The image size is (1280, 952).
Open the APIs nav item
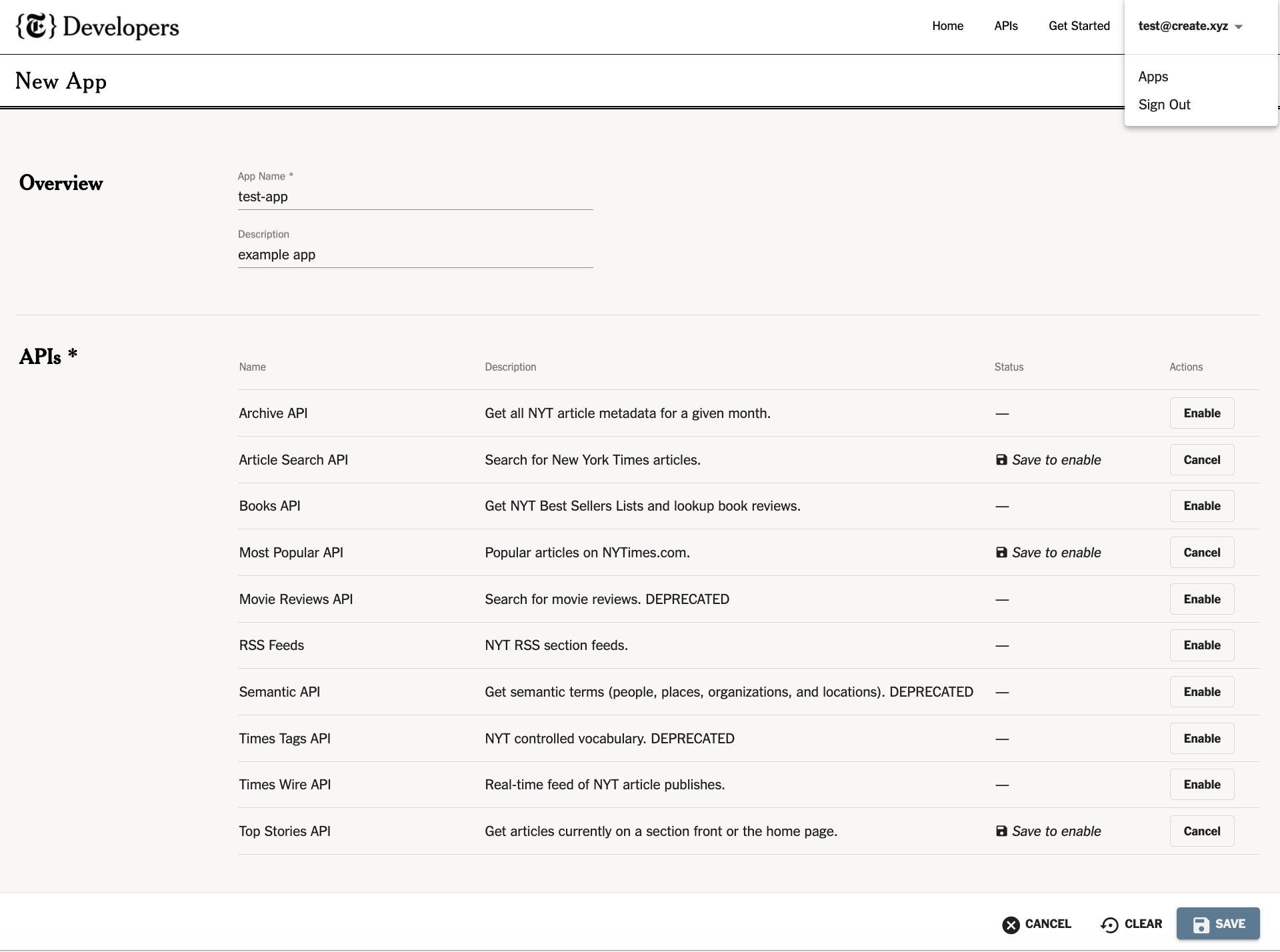tap(1006, 26)
